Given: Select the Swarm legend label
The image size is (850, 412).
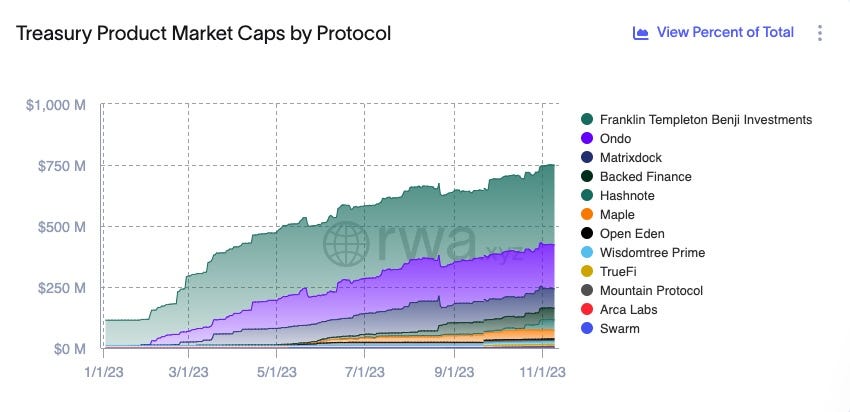Looking at the screenshot, I should (620, 329).
